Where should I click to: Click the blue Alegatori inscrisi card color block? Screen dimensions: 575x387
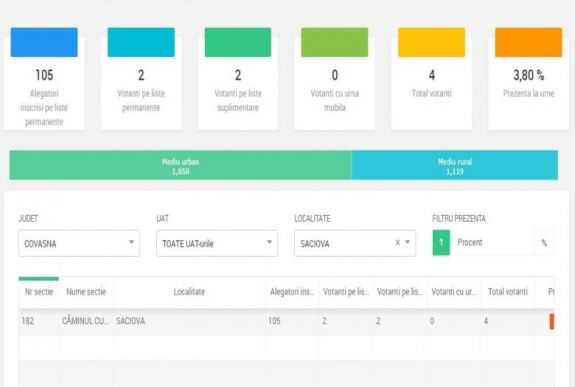[44, 42]
